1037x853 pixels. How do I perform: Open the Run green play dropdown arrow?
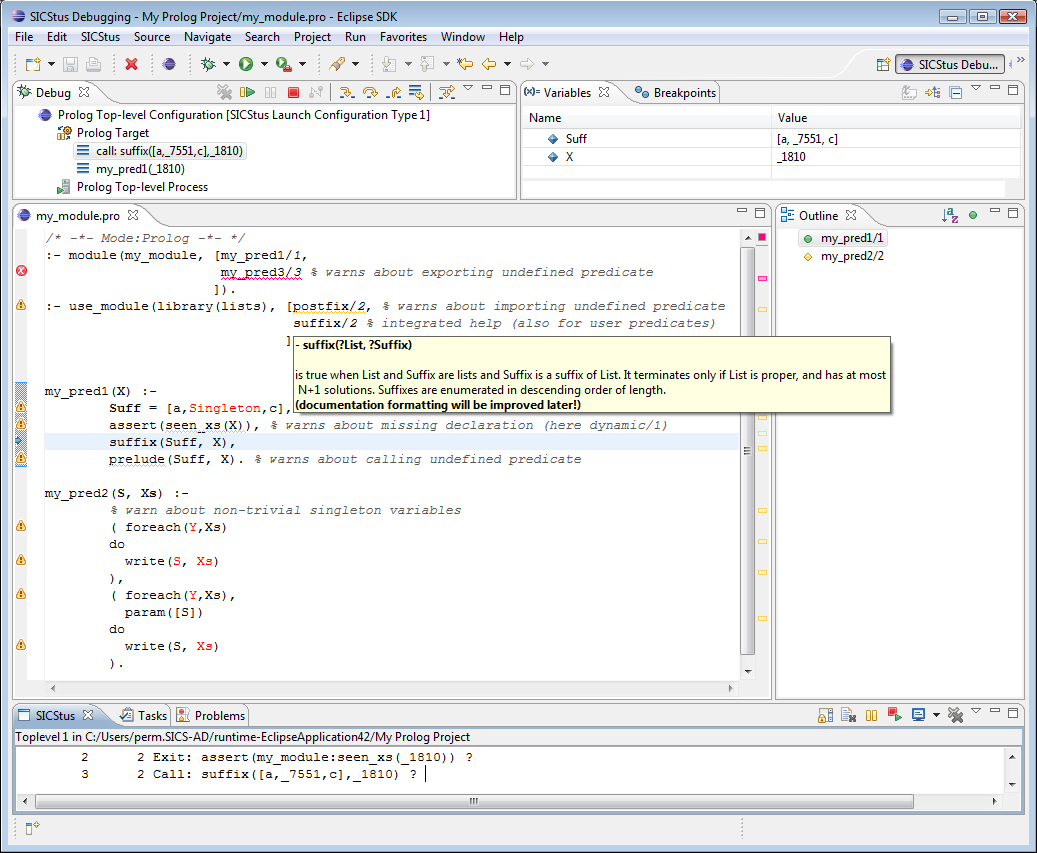(263, 64)
